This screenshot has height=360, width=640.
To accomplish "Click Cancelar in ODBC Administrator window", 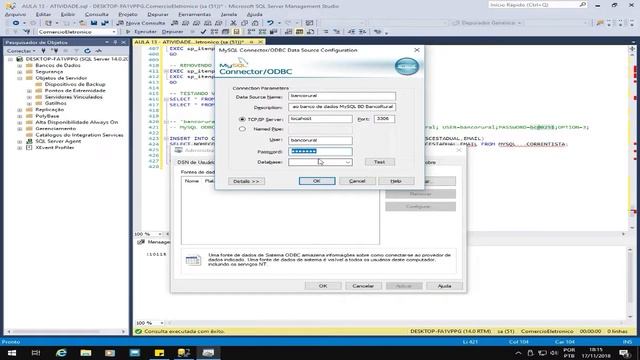I will point(363,286).
